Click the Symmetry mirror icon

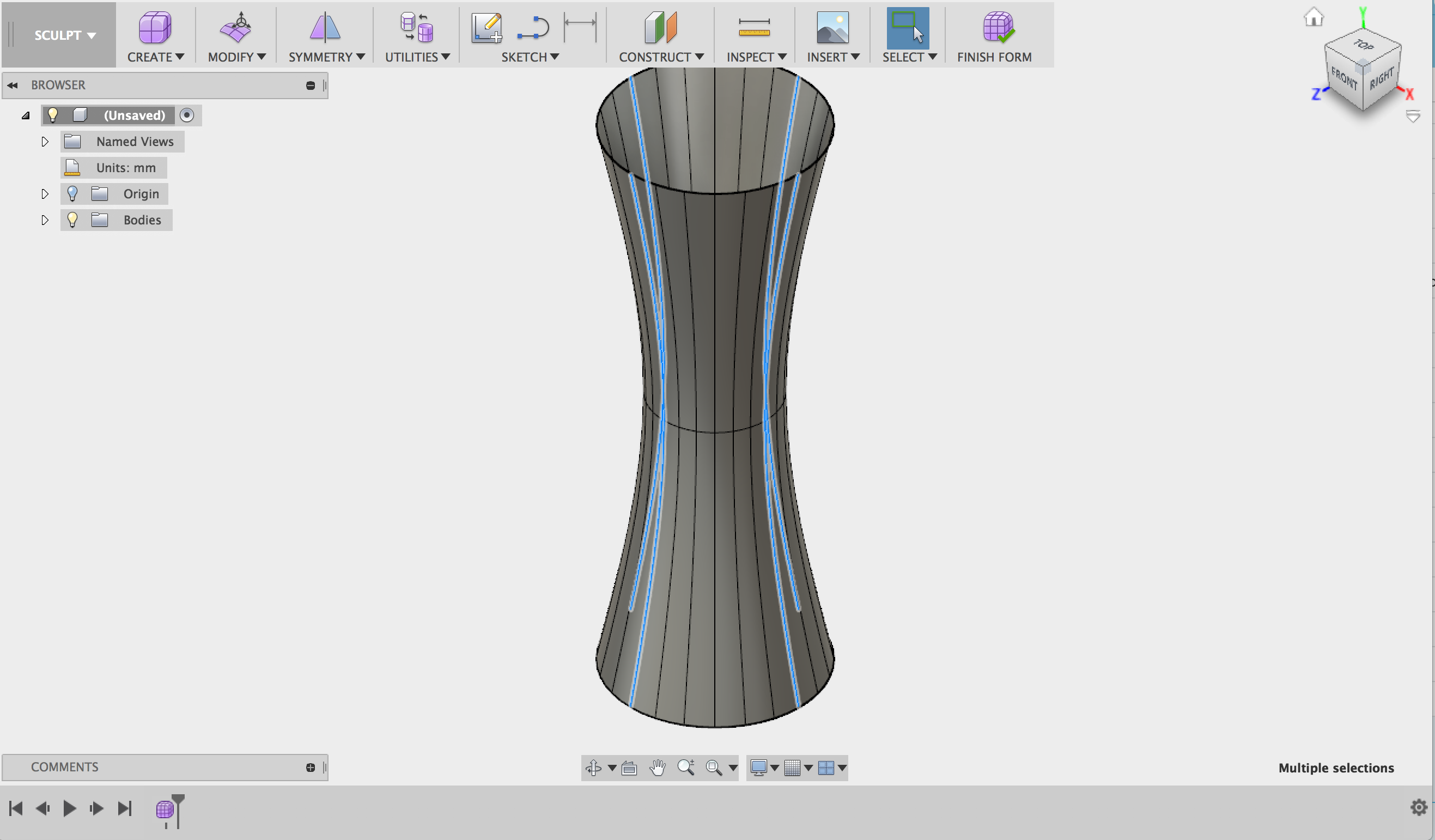pos(325,27)
